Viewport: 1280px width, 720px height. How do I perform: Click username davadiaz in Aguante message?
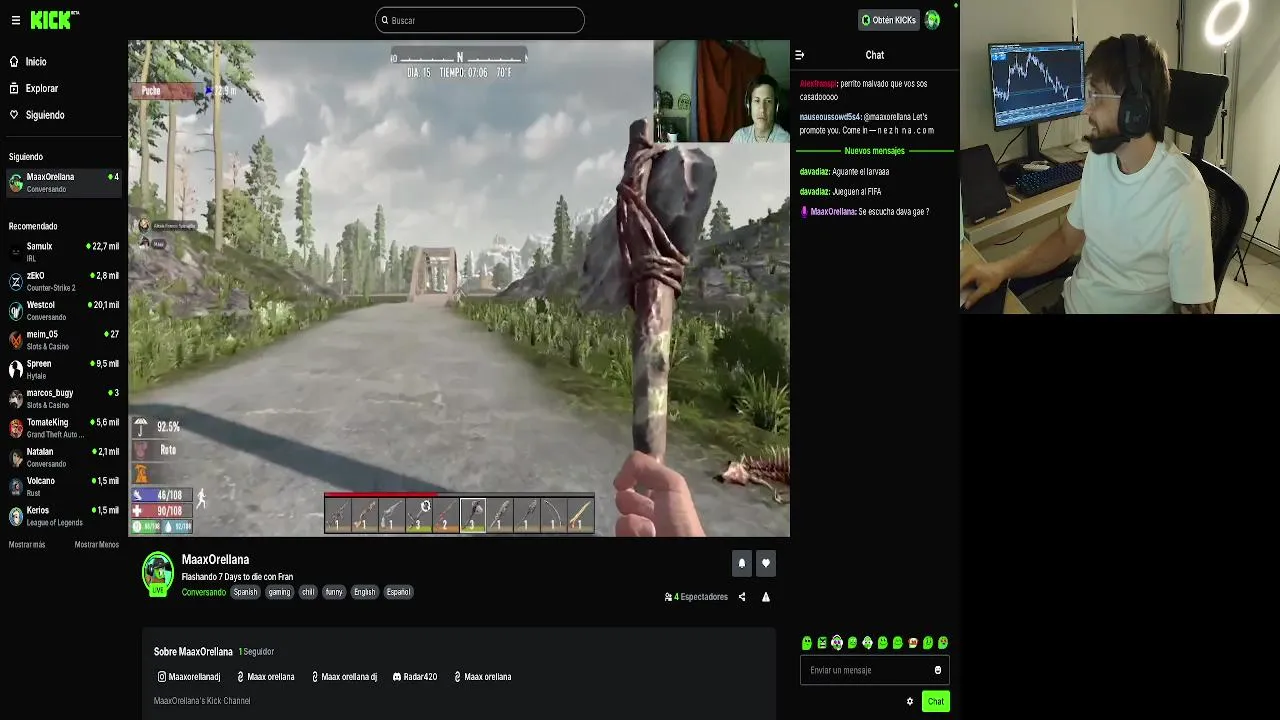point(814,172)
